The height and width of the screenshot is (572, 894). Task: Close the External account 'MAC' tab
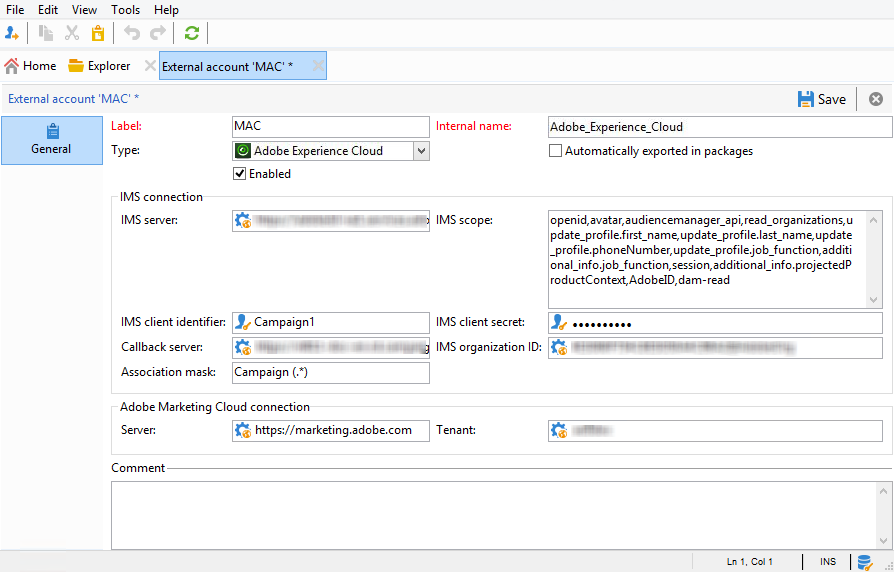click(x=318, y=66)
